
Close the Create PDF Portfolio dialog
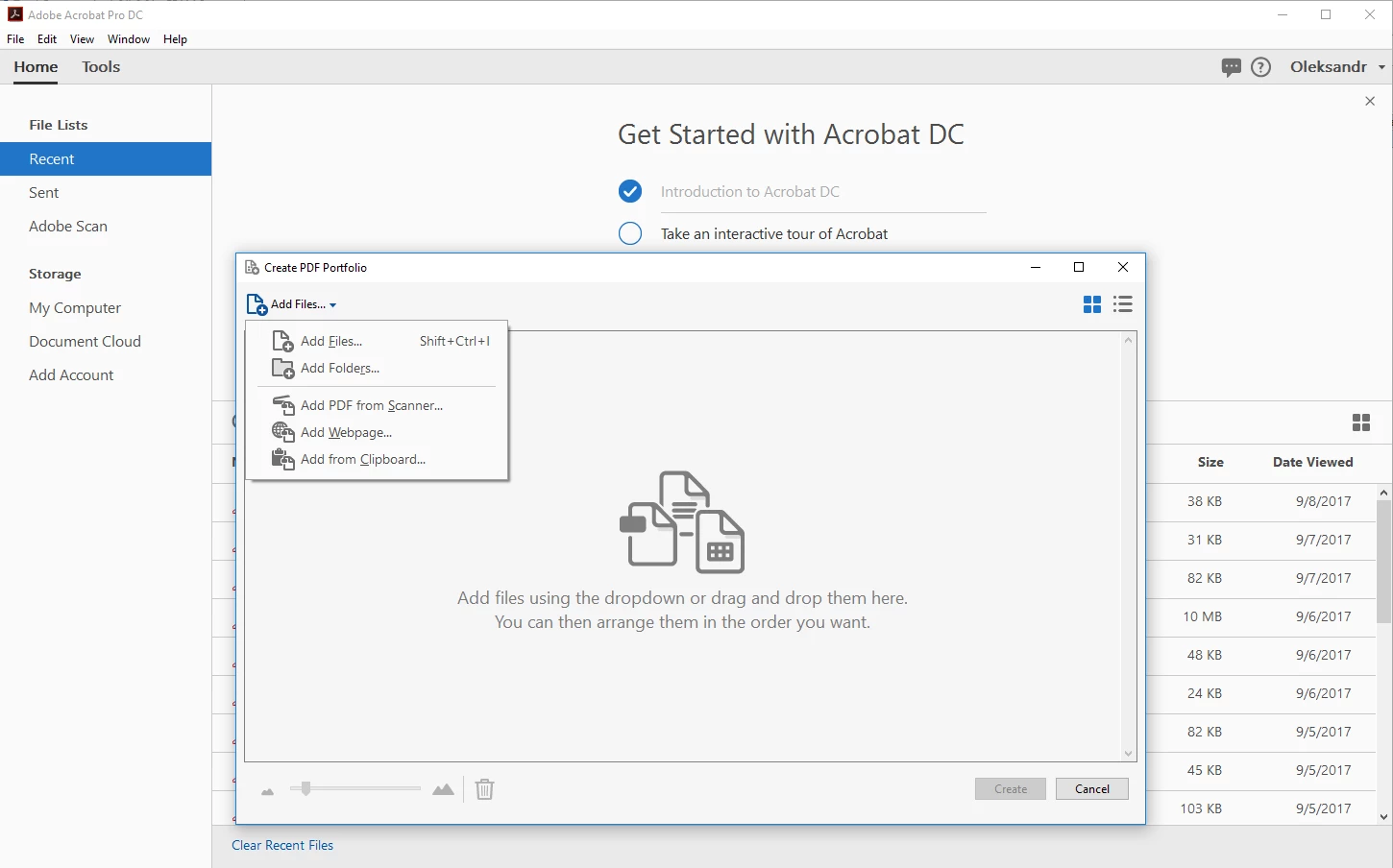tap(1123, 267)
